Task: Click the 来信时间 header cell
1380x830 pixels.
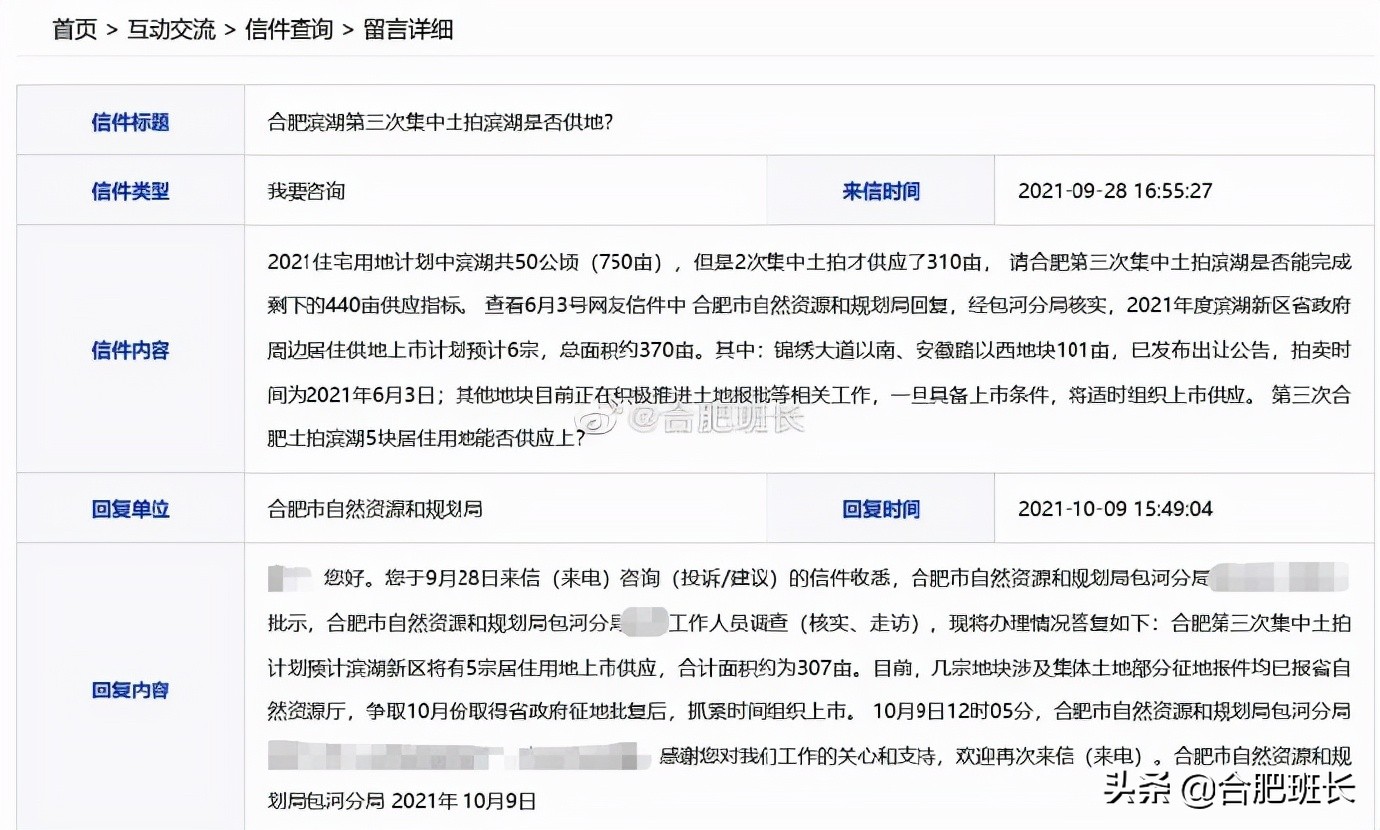Action: tap(881, 190)
